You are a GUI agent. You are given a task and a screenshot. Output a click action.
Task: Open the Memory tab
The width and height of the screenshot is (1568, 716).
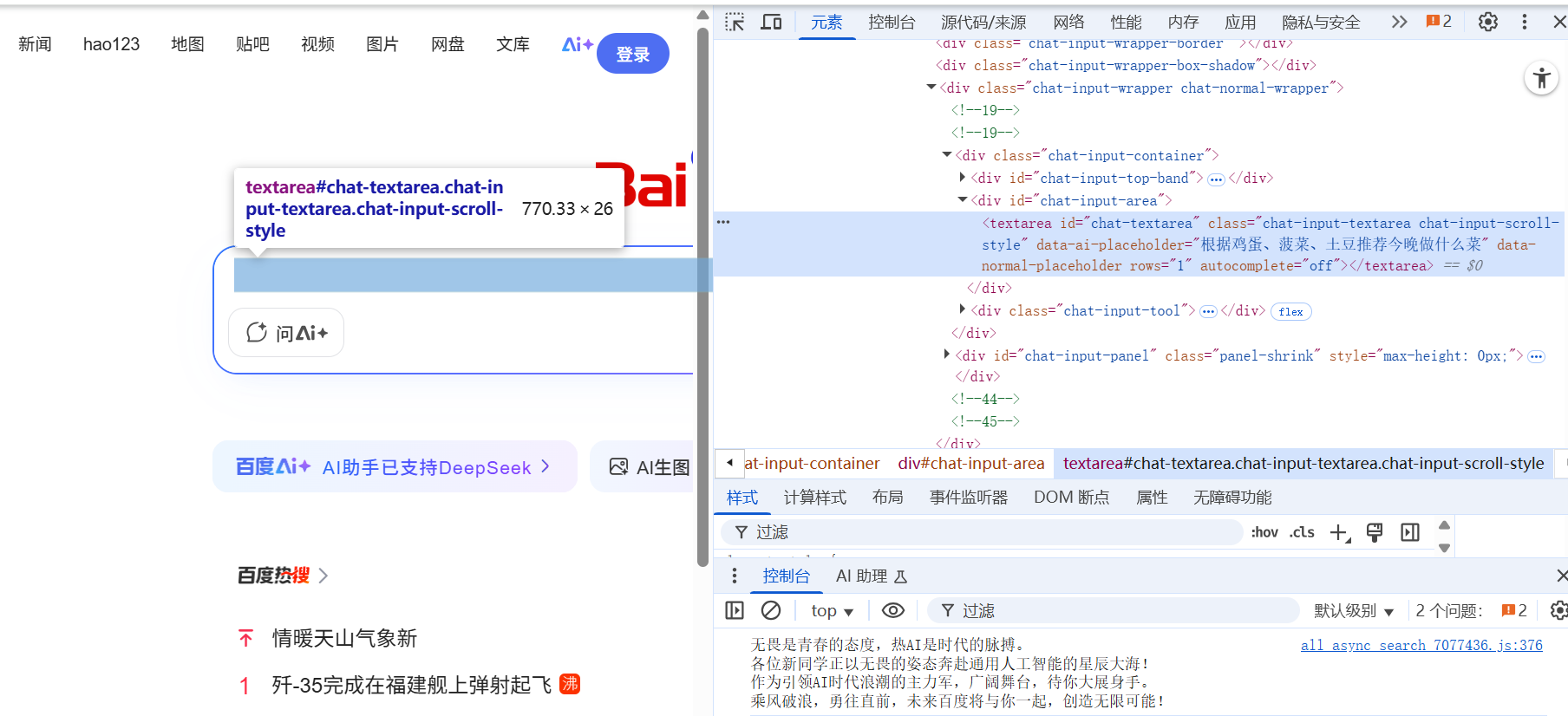pyautogui.click(x=1183, y=23)
